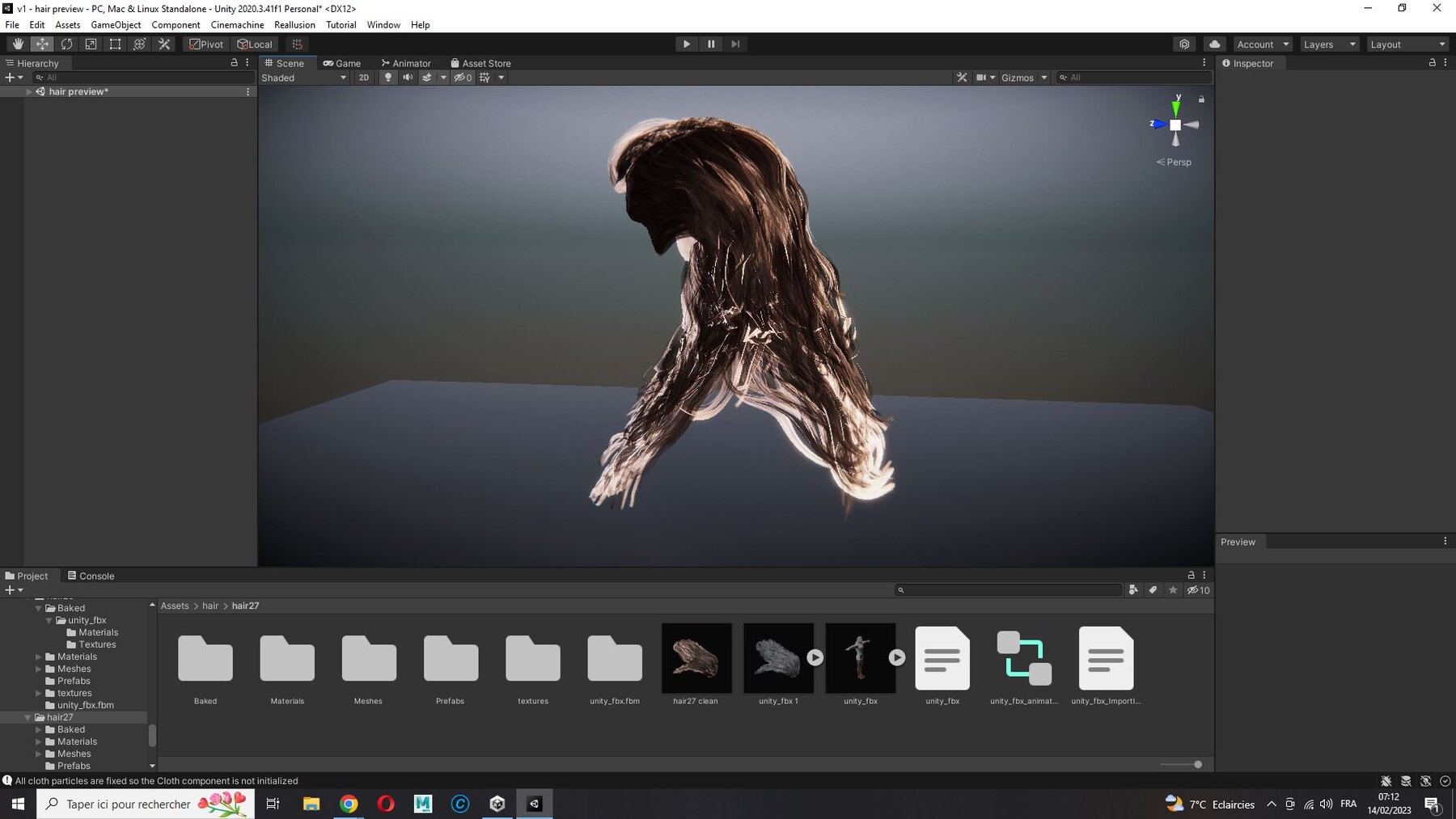Open the Gizmos dropdown
1456x819 pixels.
(1024, 78)
